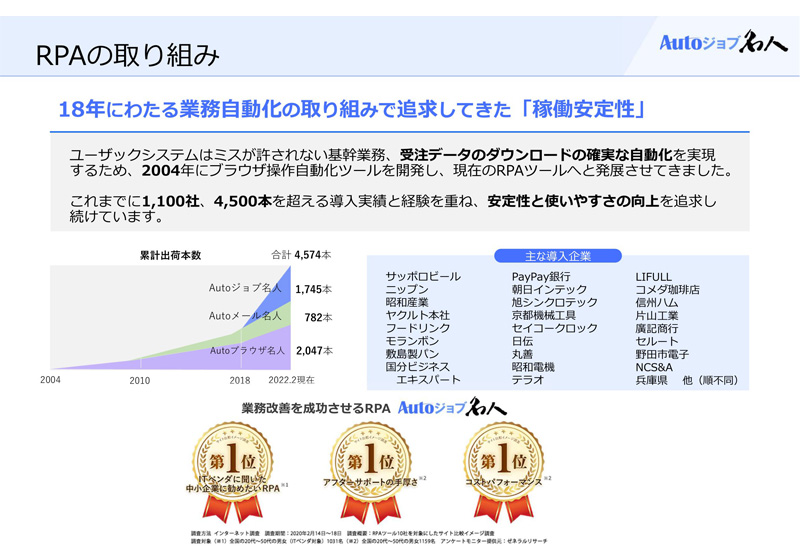Click the Autoジョブ名人 chart label

click(245, 288)
